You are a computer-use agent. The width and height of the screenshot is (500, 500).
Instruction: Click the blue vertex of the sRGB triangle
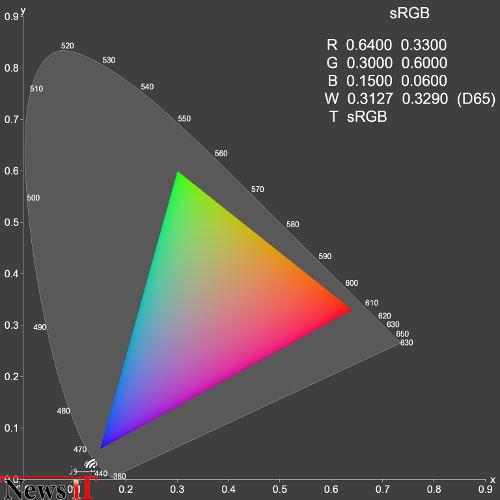(x=101, y=447)
